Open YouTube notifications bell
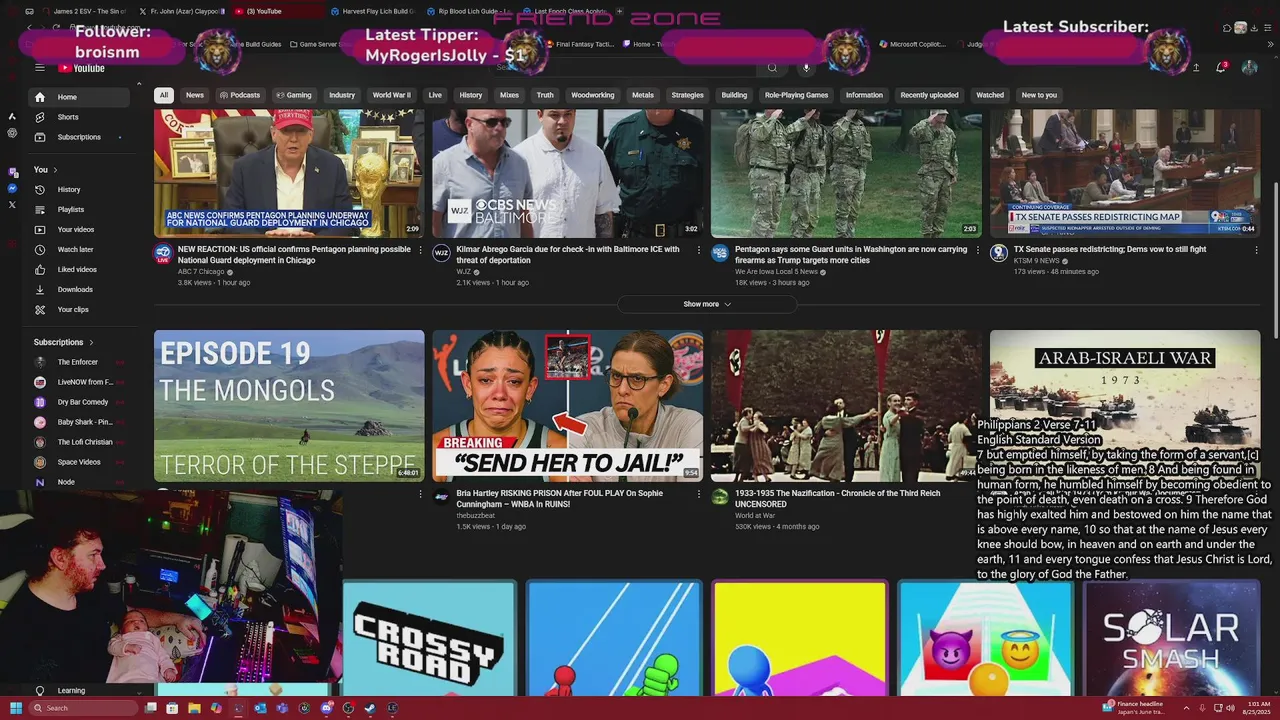Screen dimensions: 1280x720 (1221, 67)
